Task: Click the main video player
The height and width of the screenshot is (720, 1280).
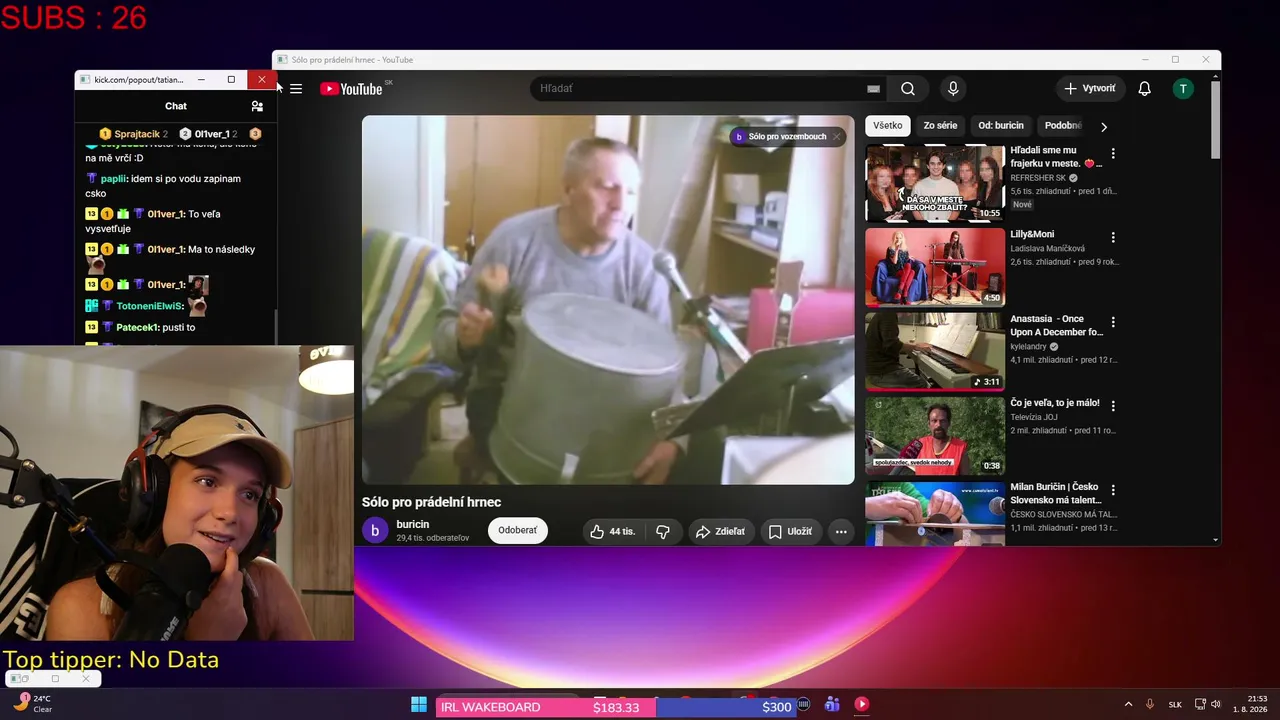Action: [x=608, y=300]
